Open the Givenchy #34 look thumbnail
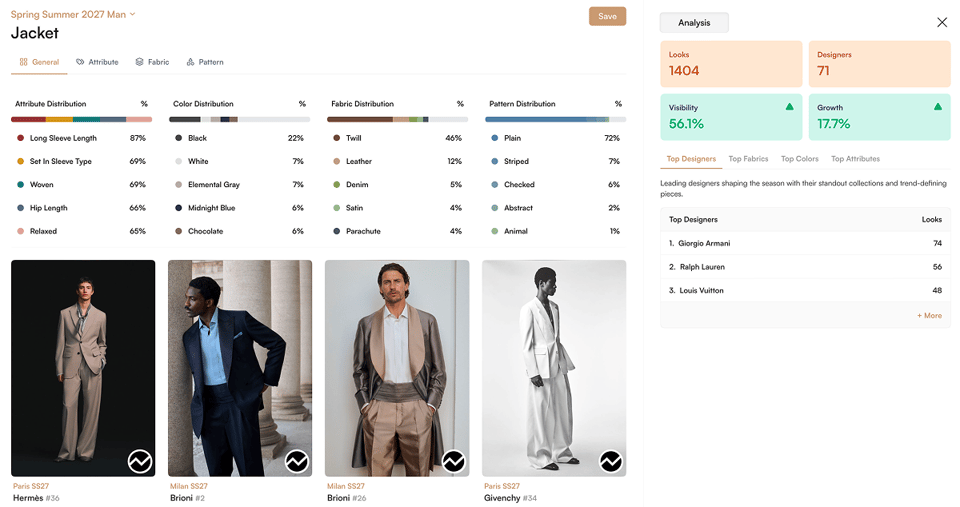This screenshot has height=507, width=960. pyautogui.click(x=554, y=368)
